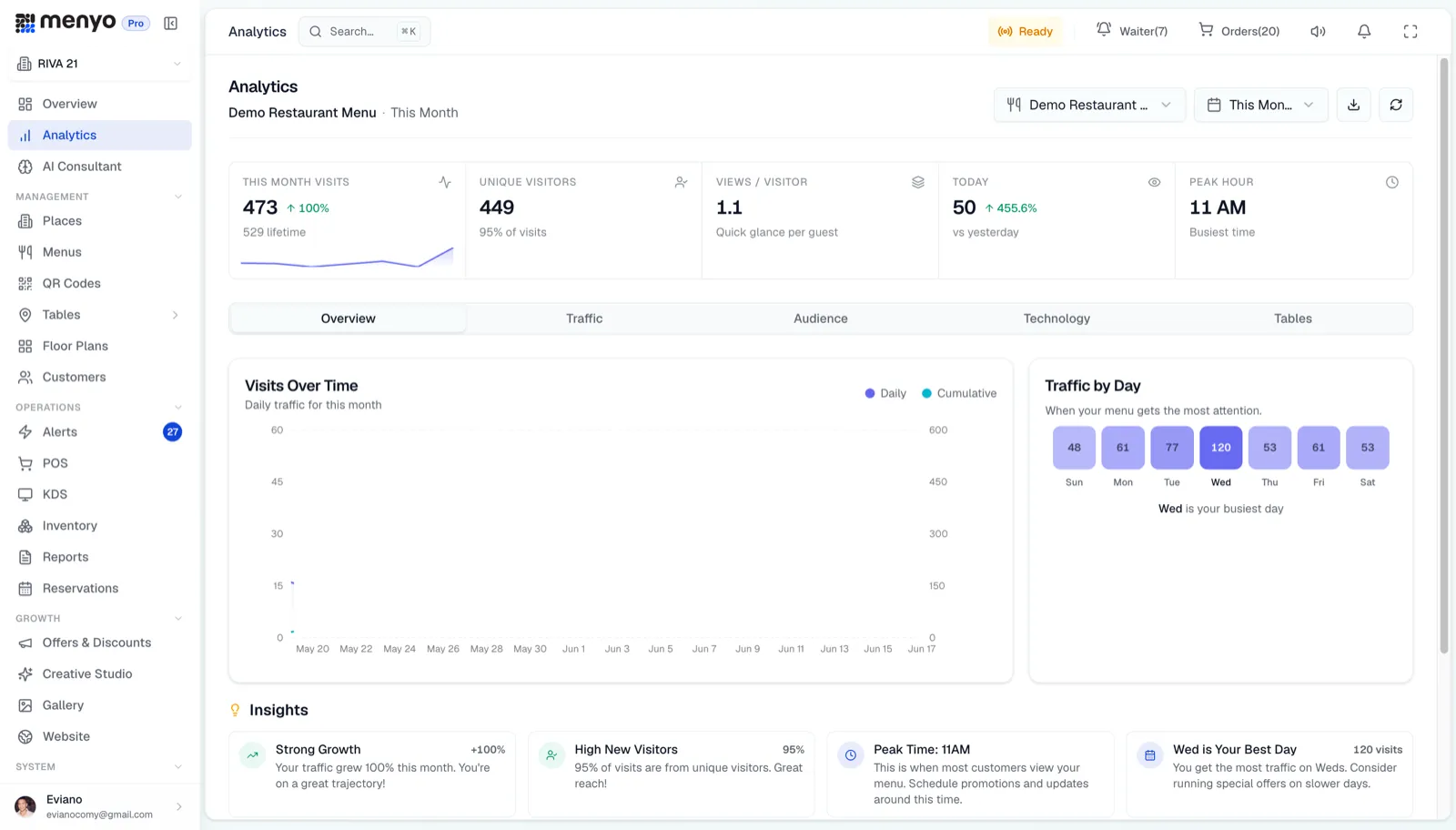
Task: Open Alerts with 27 badge
Action: click(x=100, y=432)
